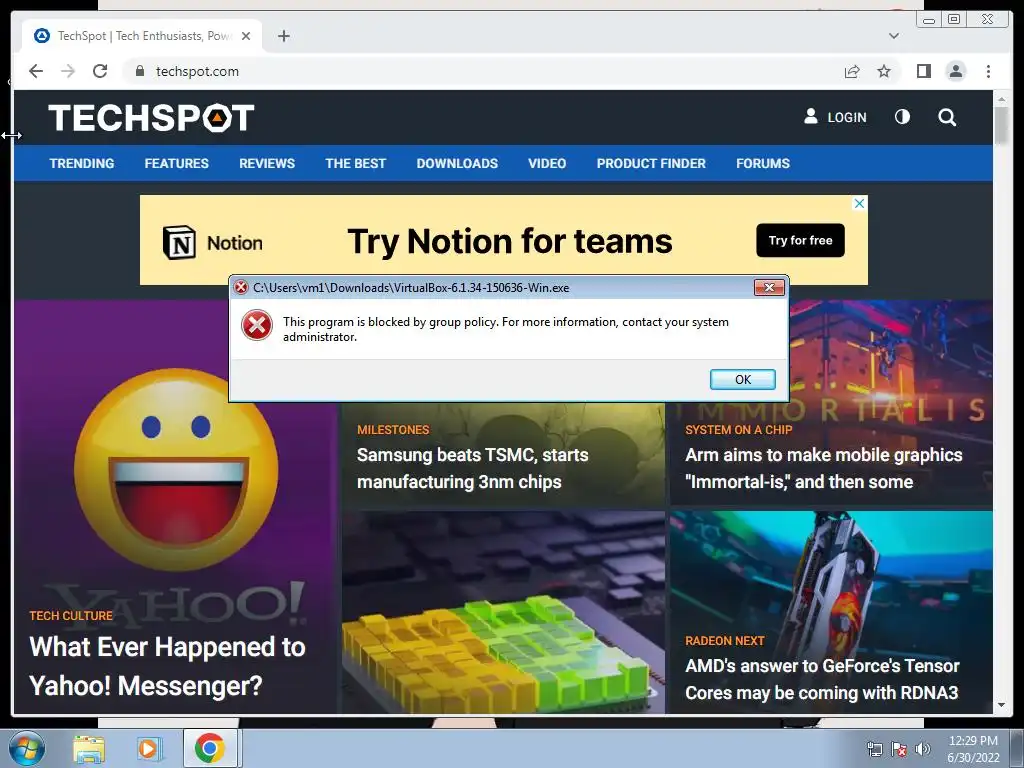
Task: Toggle the dark/light theme icon
Action: pyautogui.click(x=902, y=117)
